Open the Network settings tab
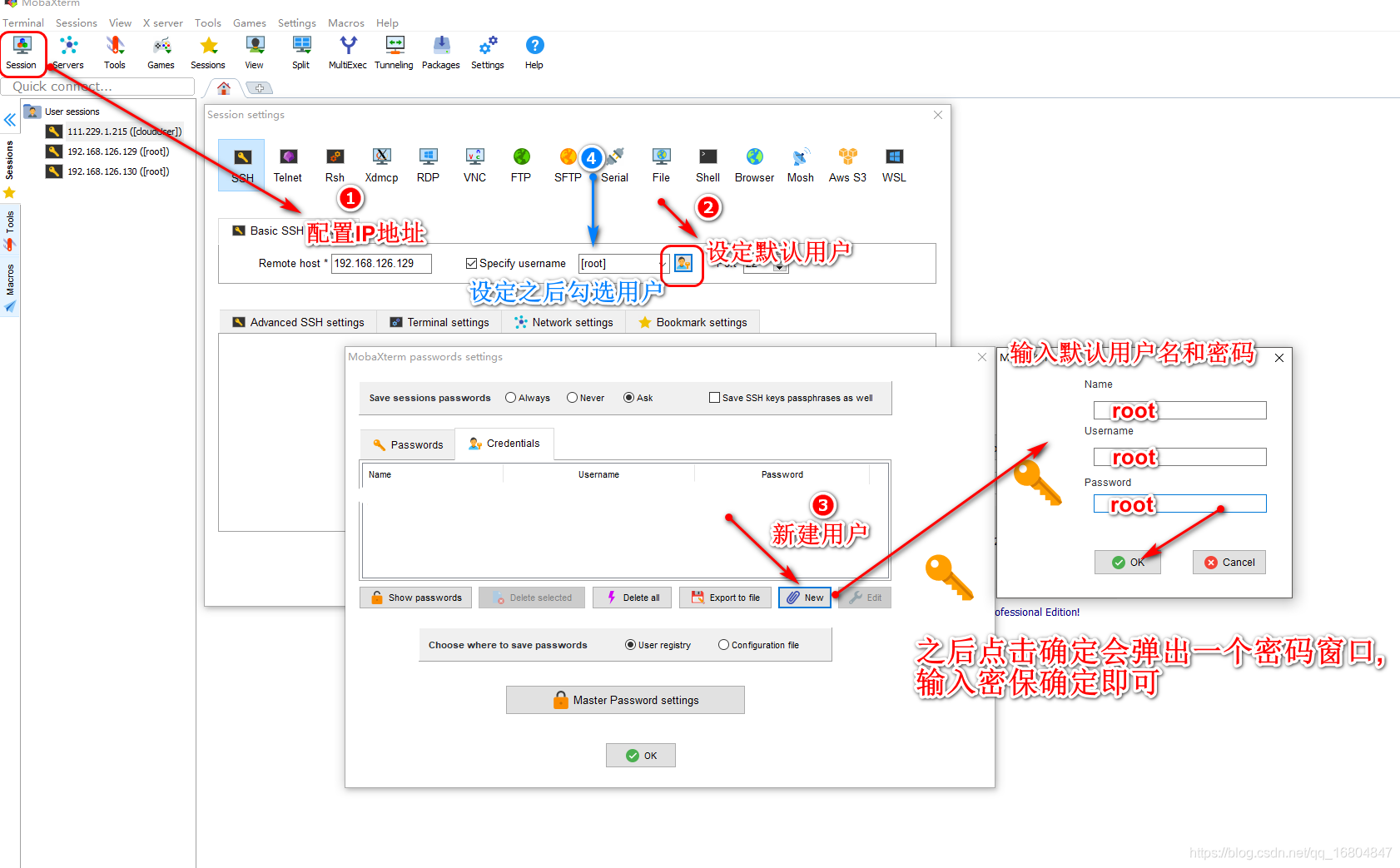Viewport: 1400px width, 868px height. [563, 322]
